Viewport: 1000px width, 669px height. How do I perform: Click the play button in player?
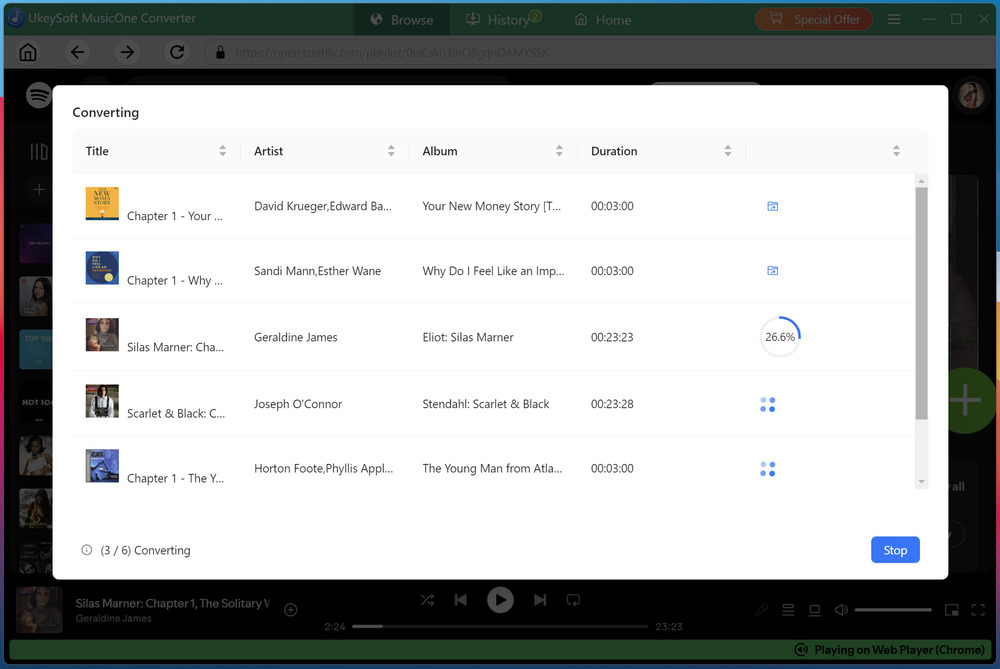(x=501, y=599)
